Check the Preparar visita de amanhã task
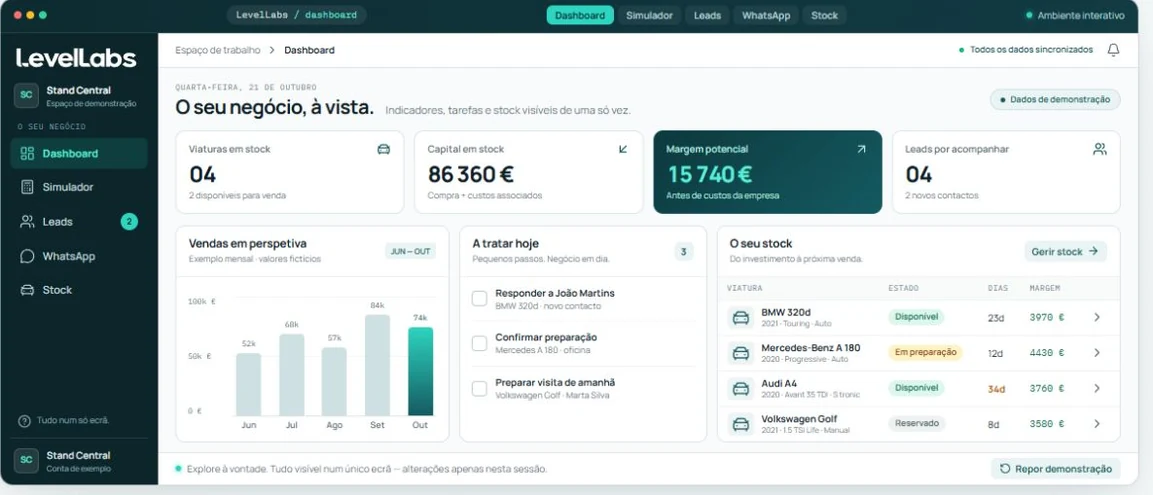Image resolution: width=1153 pixels, height=495 pixels. click(x=479, y=388)
